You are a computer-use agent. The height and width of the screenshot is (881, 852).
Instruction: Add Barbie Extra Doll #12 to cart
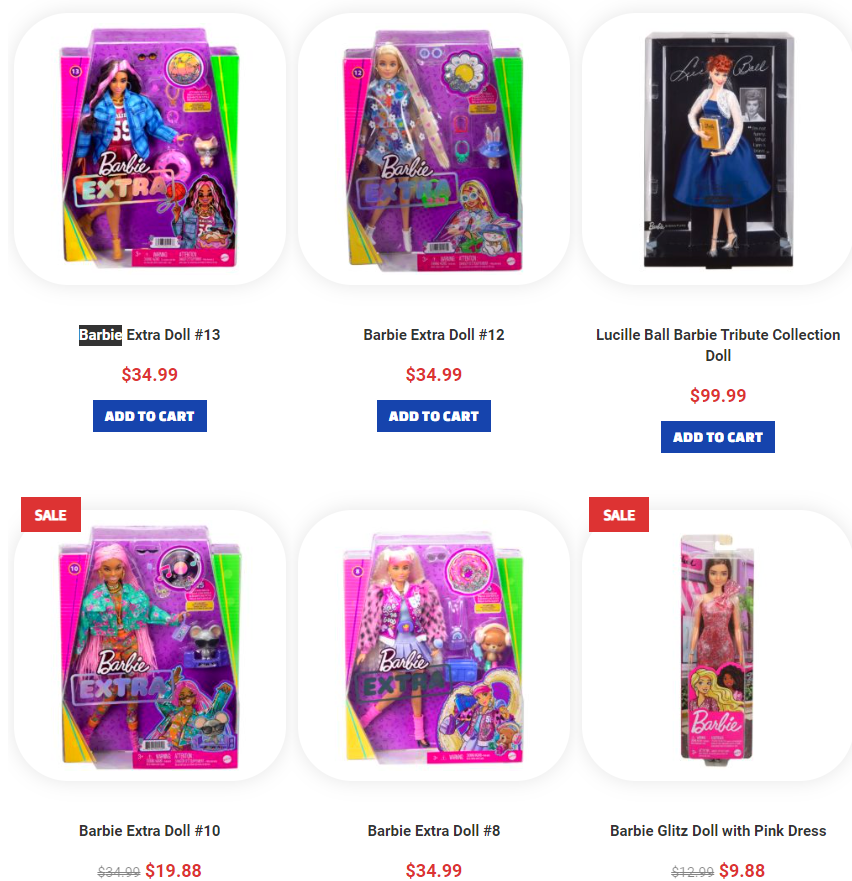pyautogui.click(x=433, y=416)
